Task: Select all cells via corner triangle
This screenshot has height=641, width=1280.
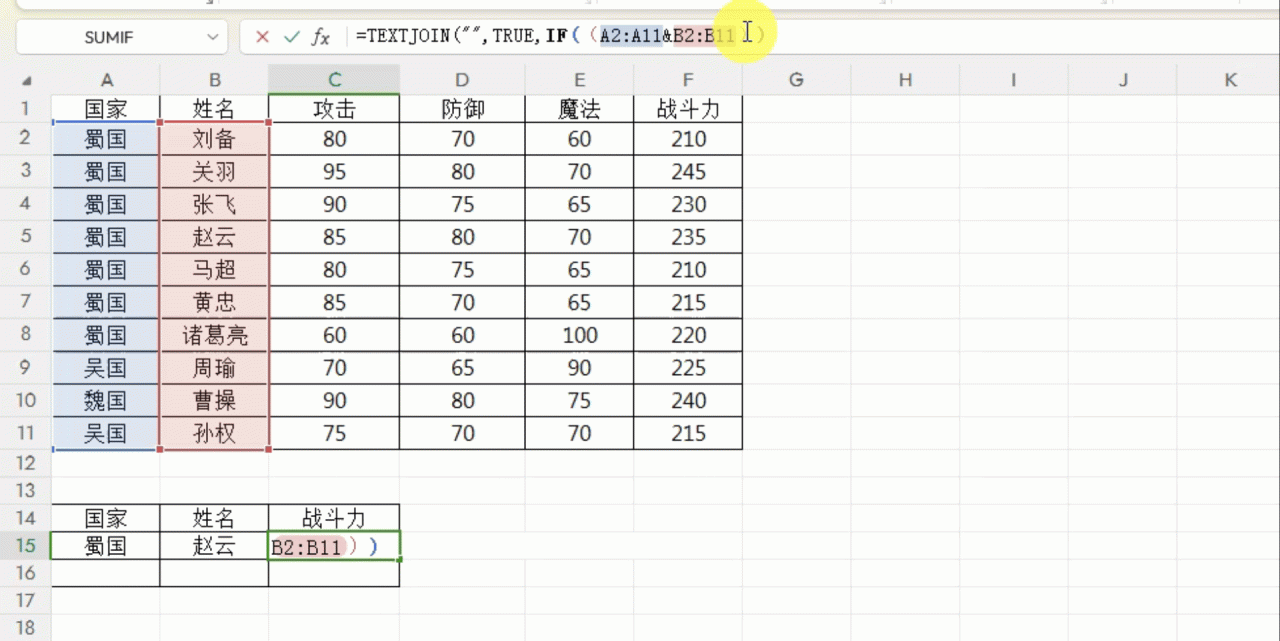Action: point(26,81)
